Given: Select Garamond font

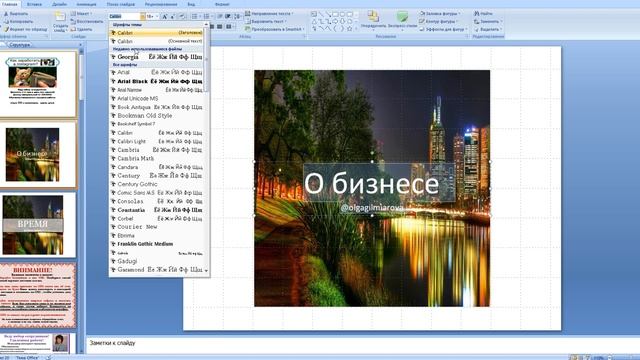Looking at the screenshot, I should (156, 269).
